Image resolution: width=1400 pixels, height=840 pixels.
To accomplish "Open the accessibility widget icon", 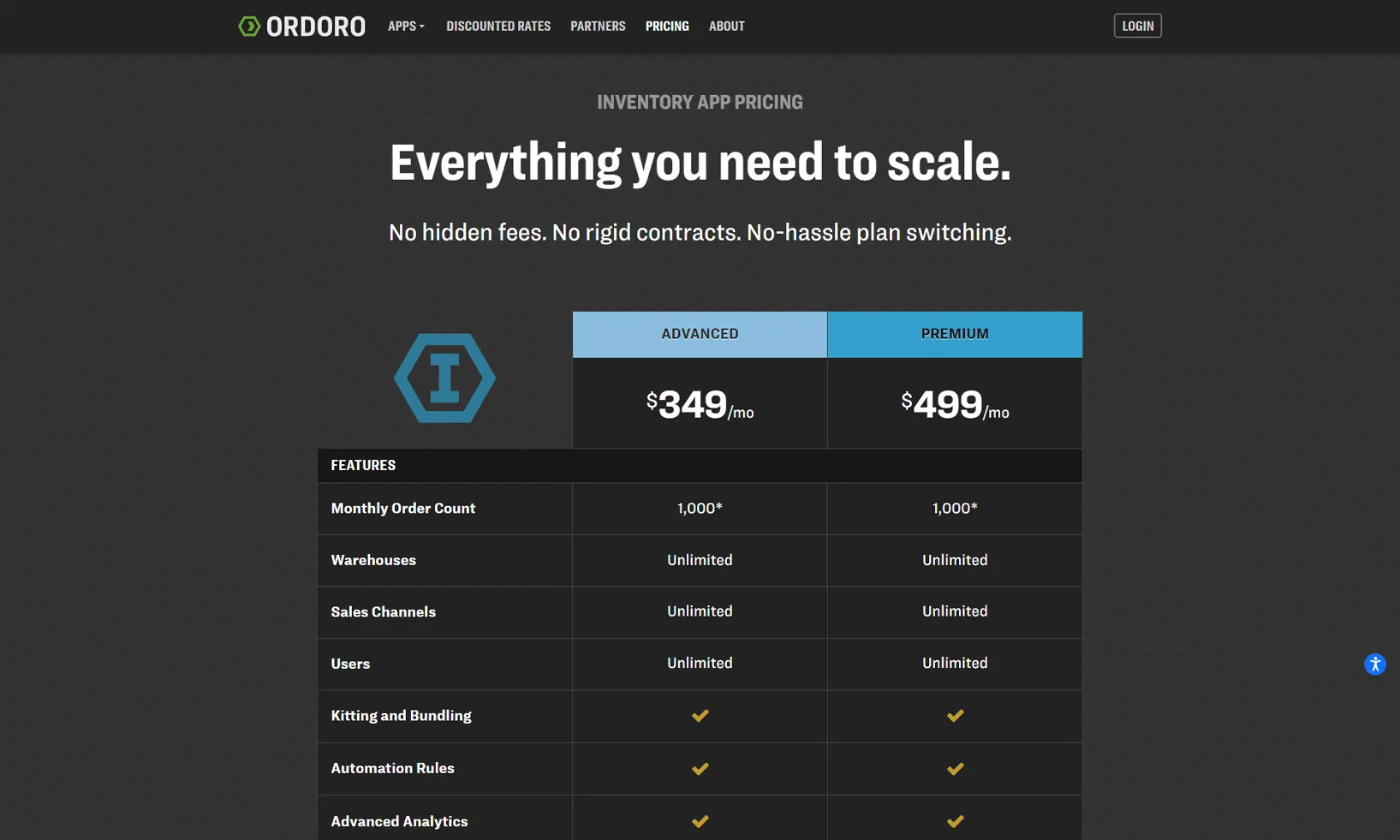I will pyautogui.click(x=1374, y=664).
